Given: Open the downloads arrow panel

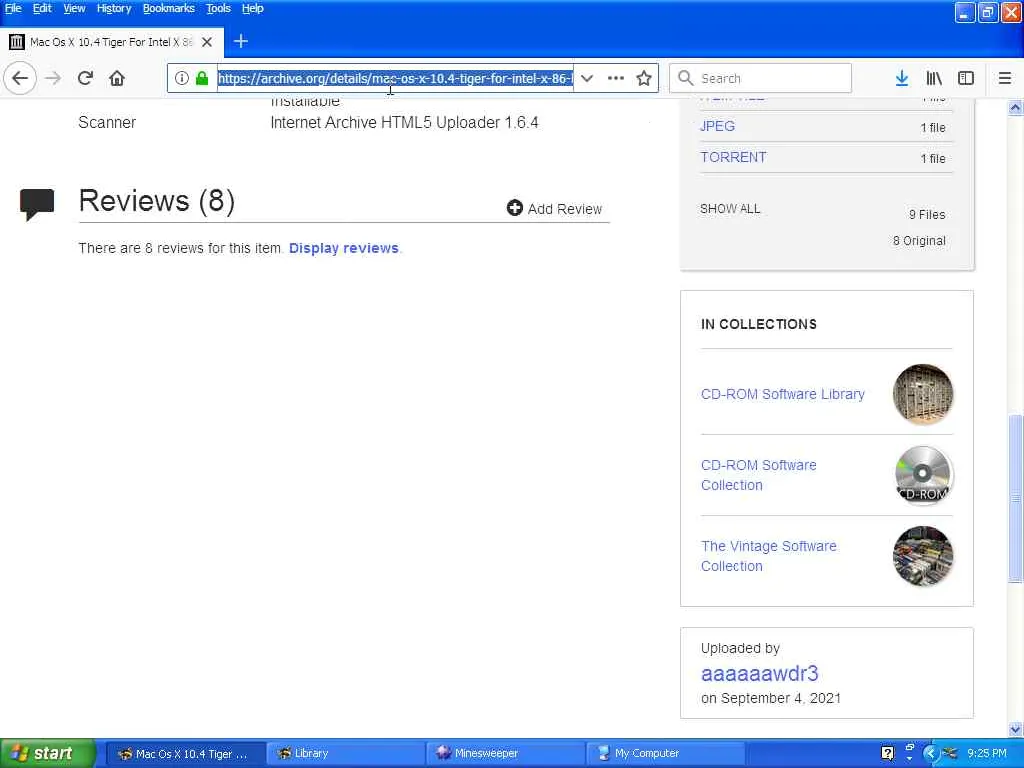Looking at the screenshot, I should point(902,78).
